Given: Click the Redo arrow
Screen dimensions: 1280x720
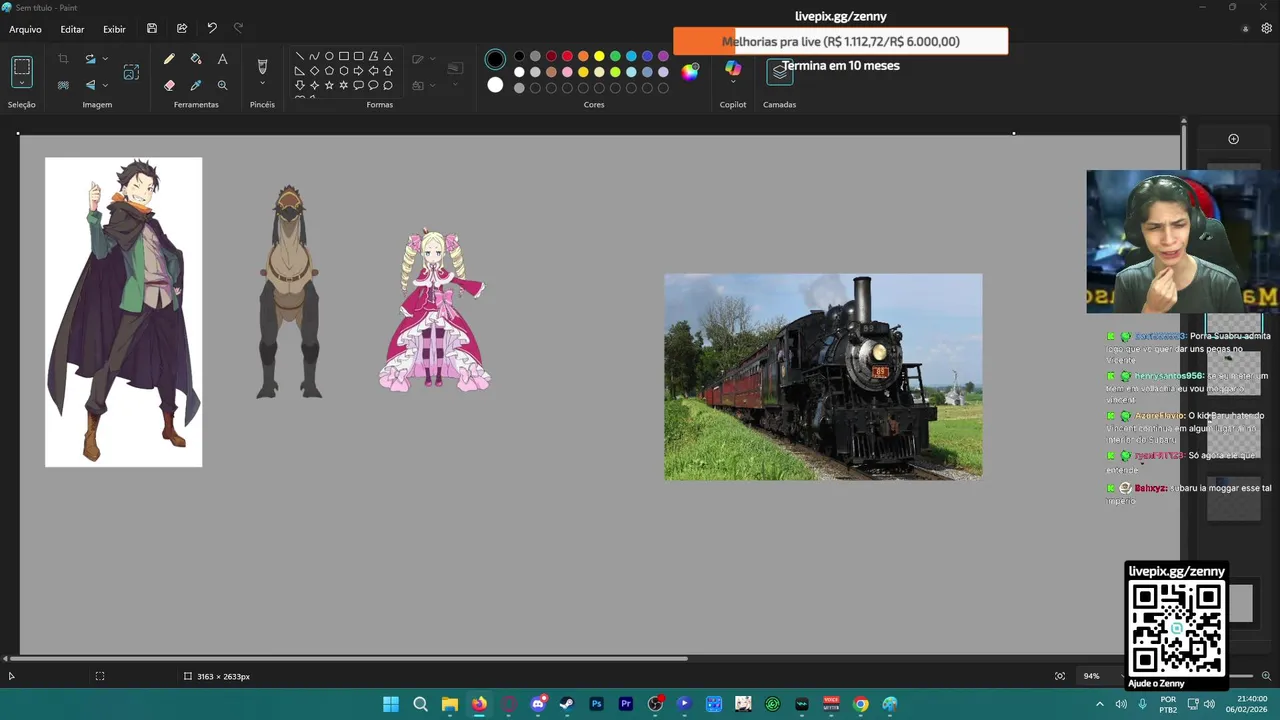Looking at the screenshot, I should pyautogui.click(x=238, y=29).
